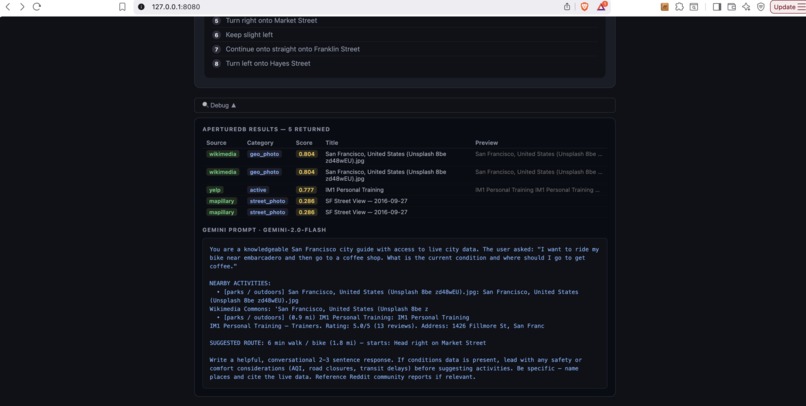This screenshot has width=806, height=406.
Task: Click the yelp row's Title cell
Action: click(x=354, y=190)
